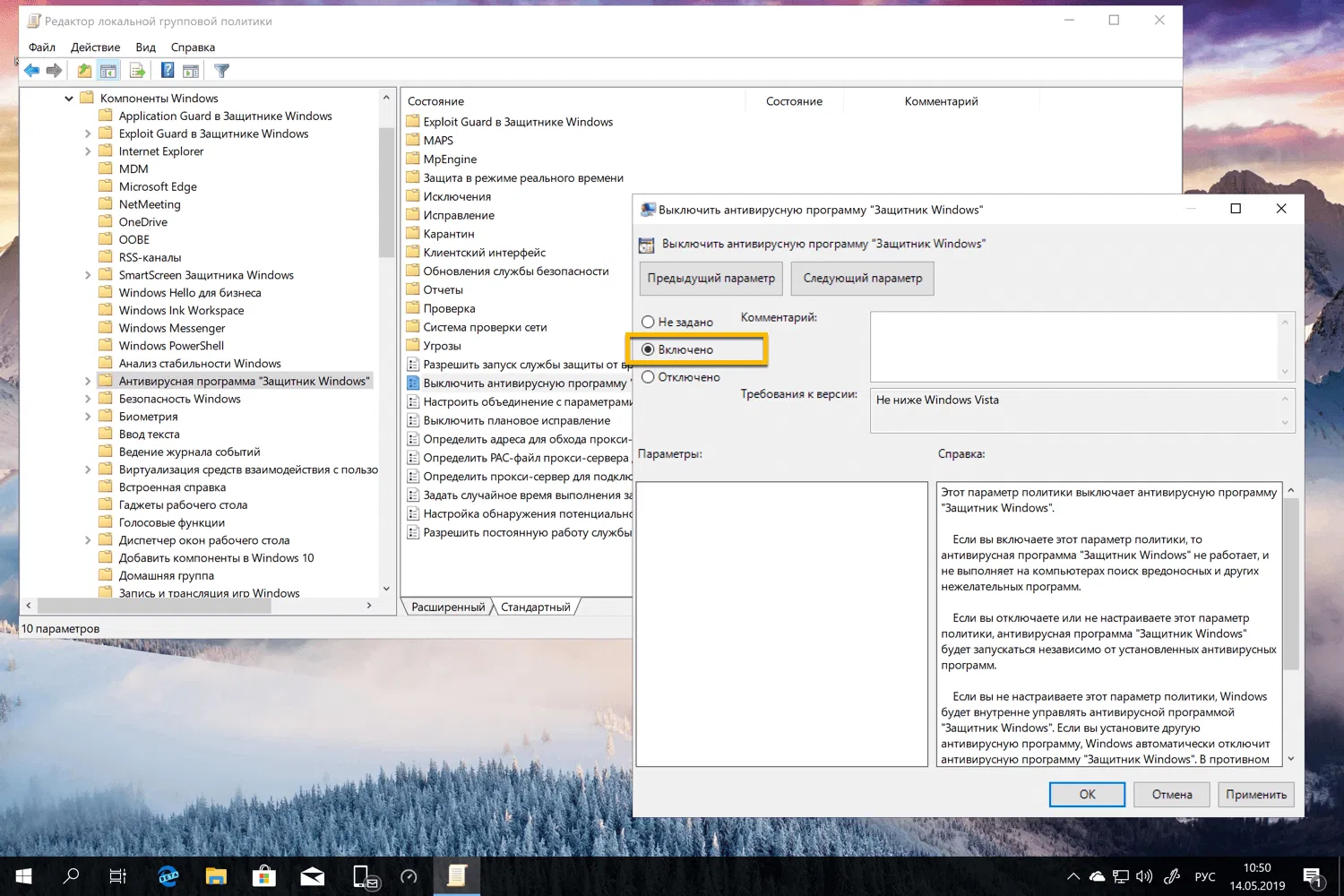Open the notification center icon in the tray
The width and height of the screenshot is (1344, 896).
tap(1313, 875)
